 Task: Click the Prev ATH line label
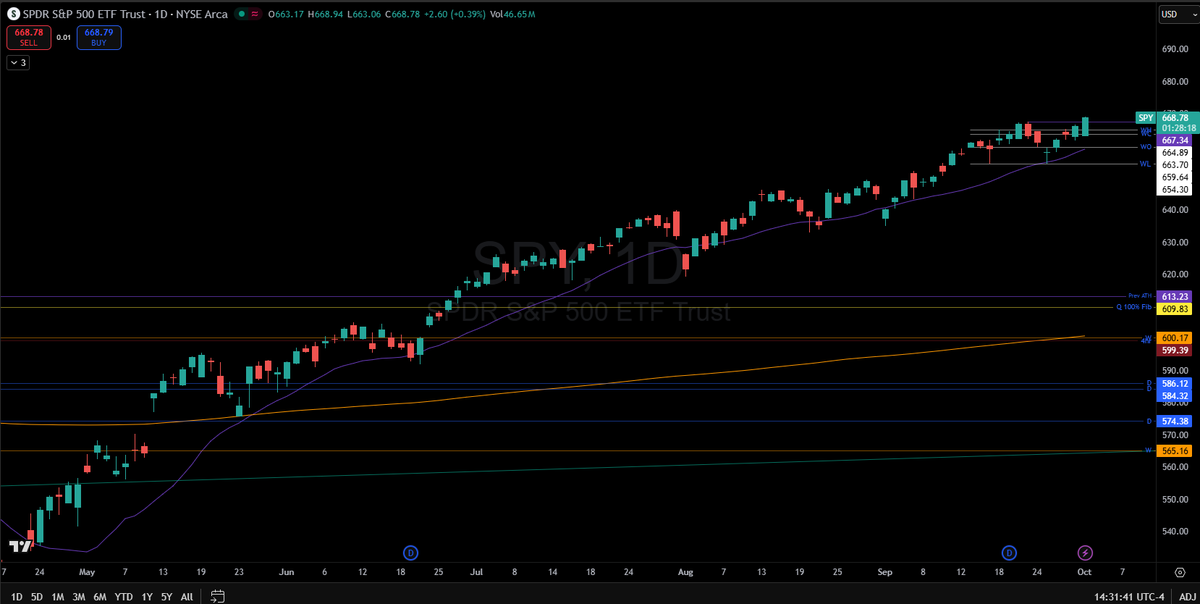click(x=1139, y=296)
